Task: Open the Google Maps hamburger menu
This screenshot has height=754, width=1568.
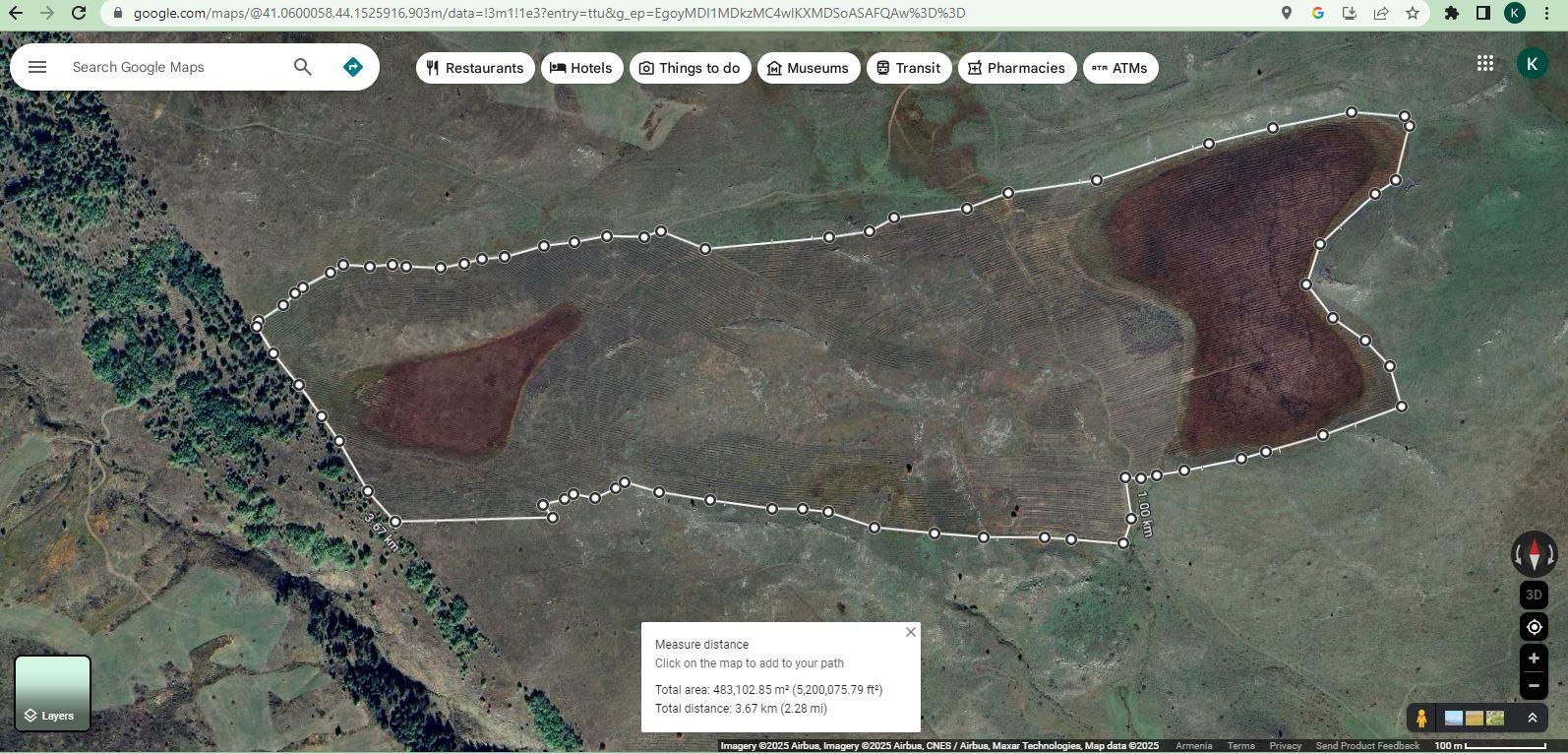Action: click(x=37, y=67)
